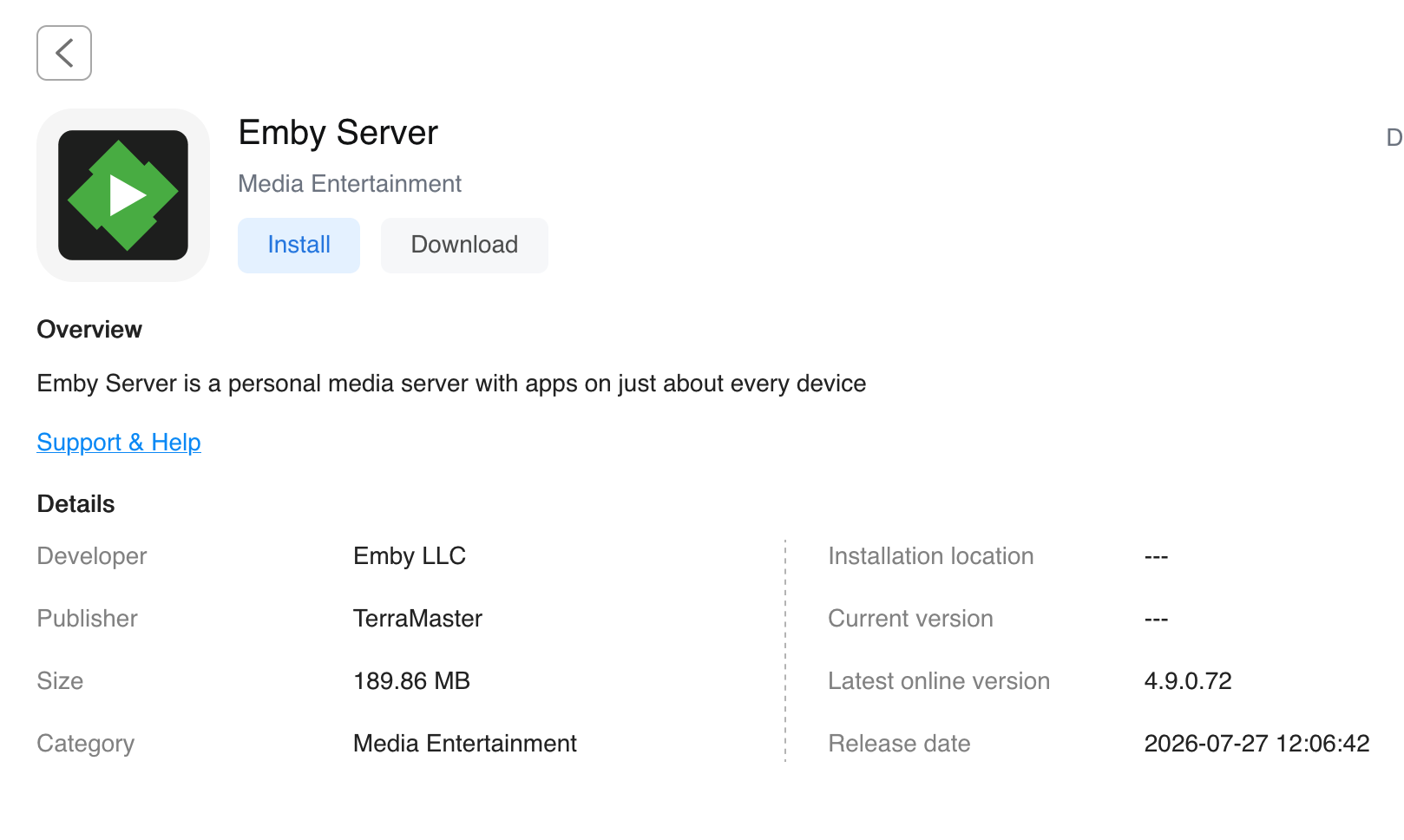Click the Media Entertainment subtitle under the title
1404x840 pixels.
(350, 184)
